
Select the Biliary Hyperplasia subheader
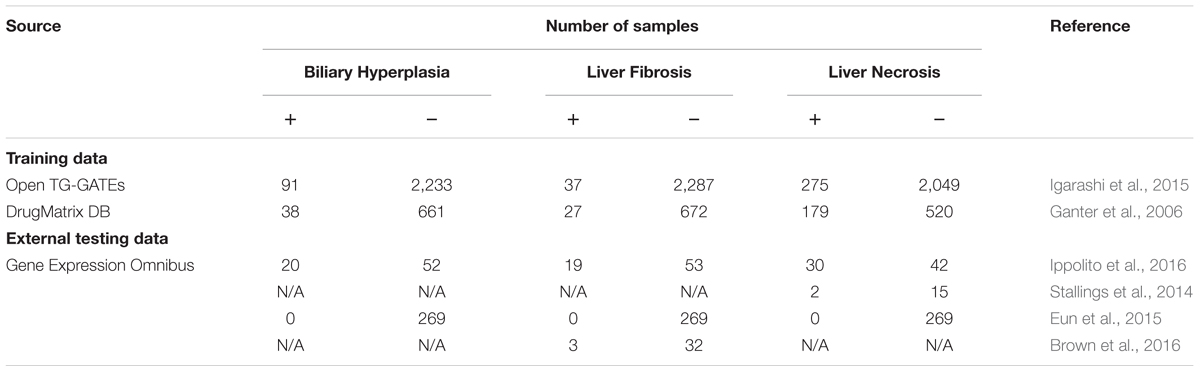pyautogui.click(x=378, y=72)
